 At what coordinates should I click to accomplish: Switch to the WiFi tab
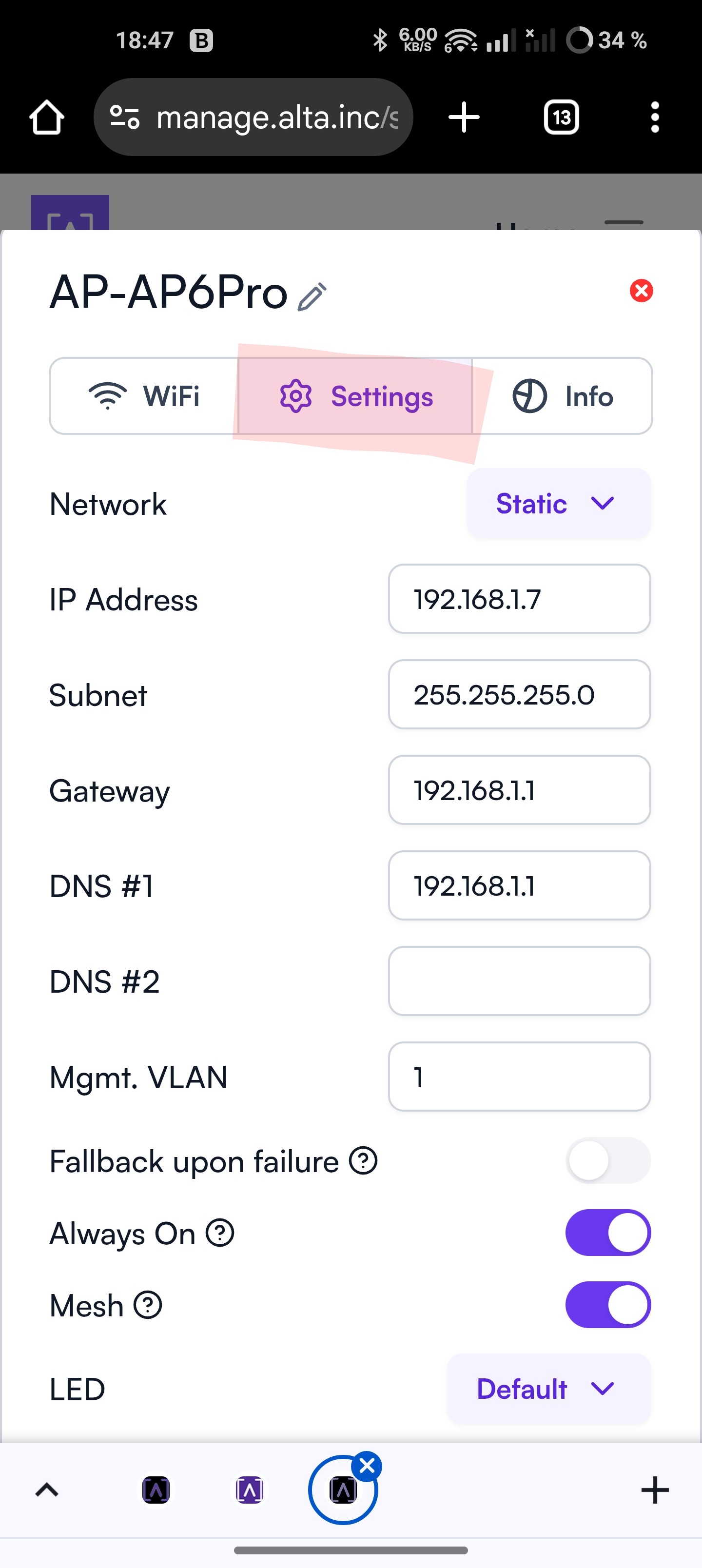tap(144, 395)
